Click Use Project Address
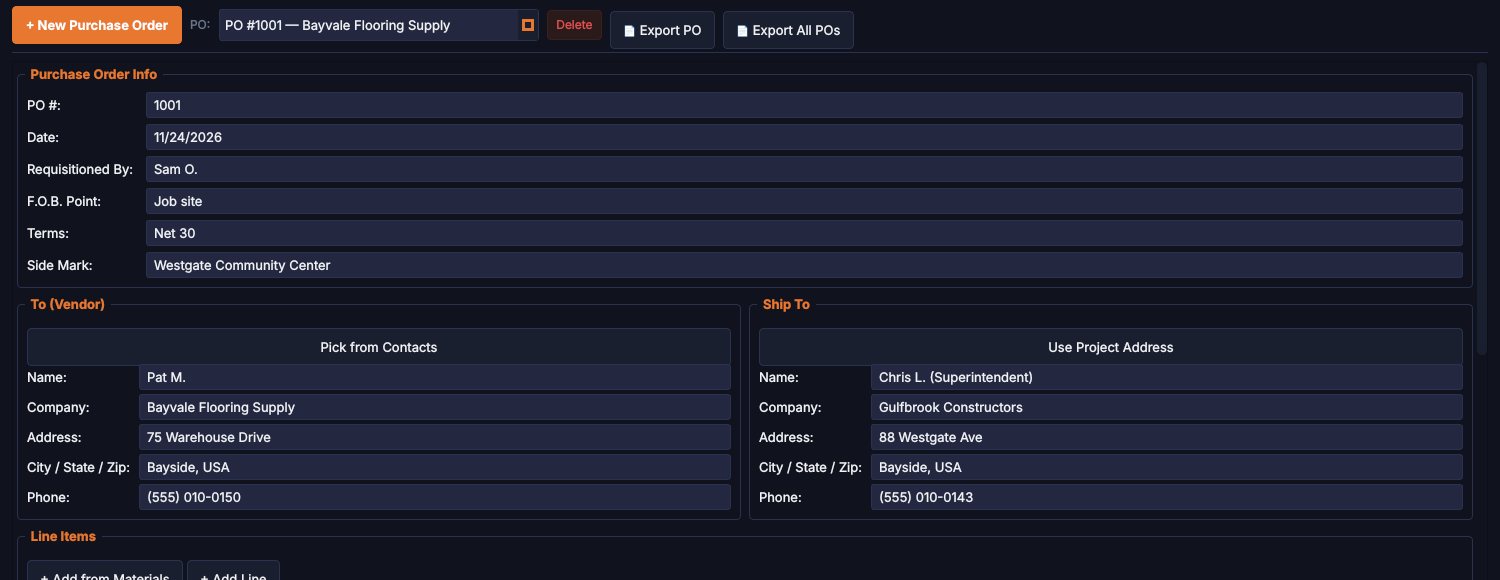Image resolution: width=1500 pixels, height=580 pixels. tap(1111, 347)
